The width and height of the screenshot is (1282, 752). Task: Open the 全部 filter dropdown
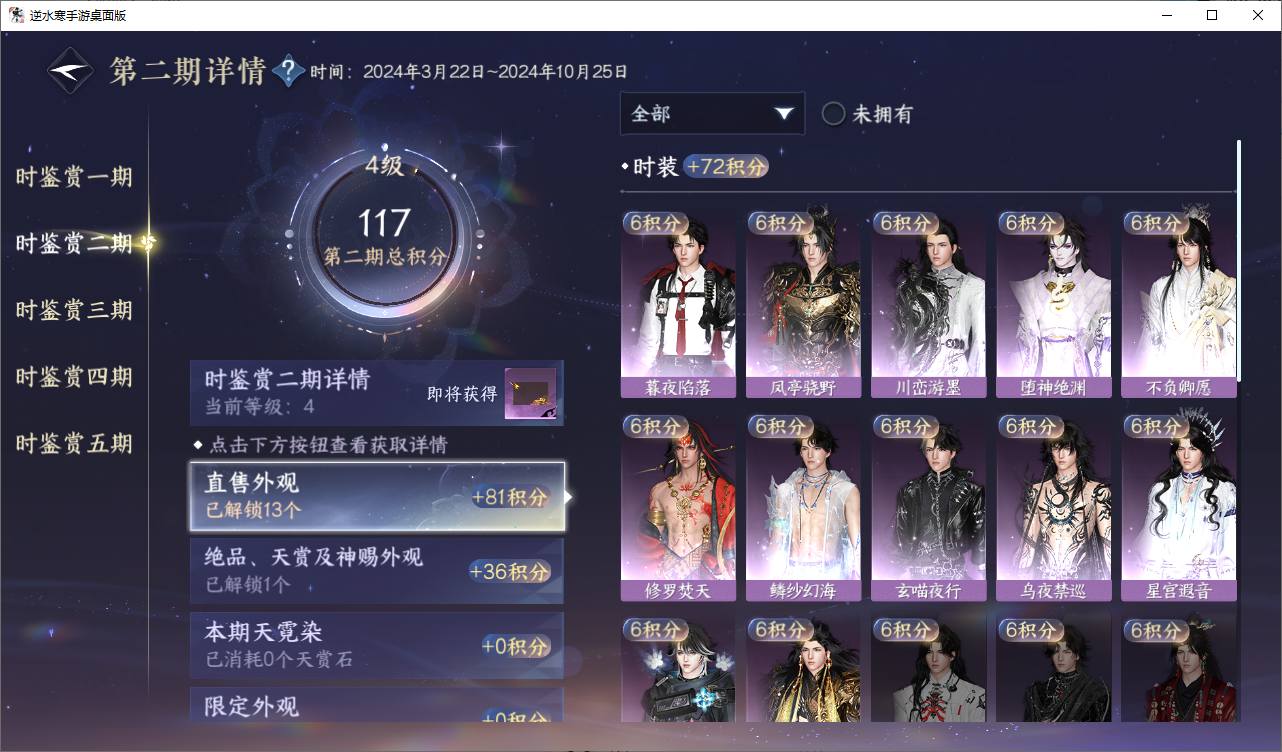(712, 113)
